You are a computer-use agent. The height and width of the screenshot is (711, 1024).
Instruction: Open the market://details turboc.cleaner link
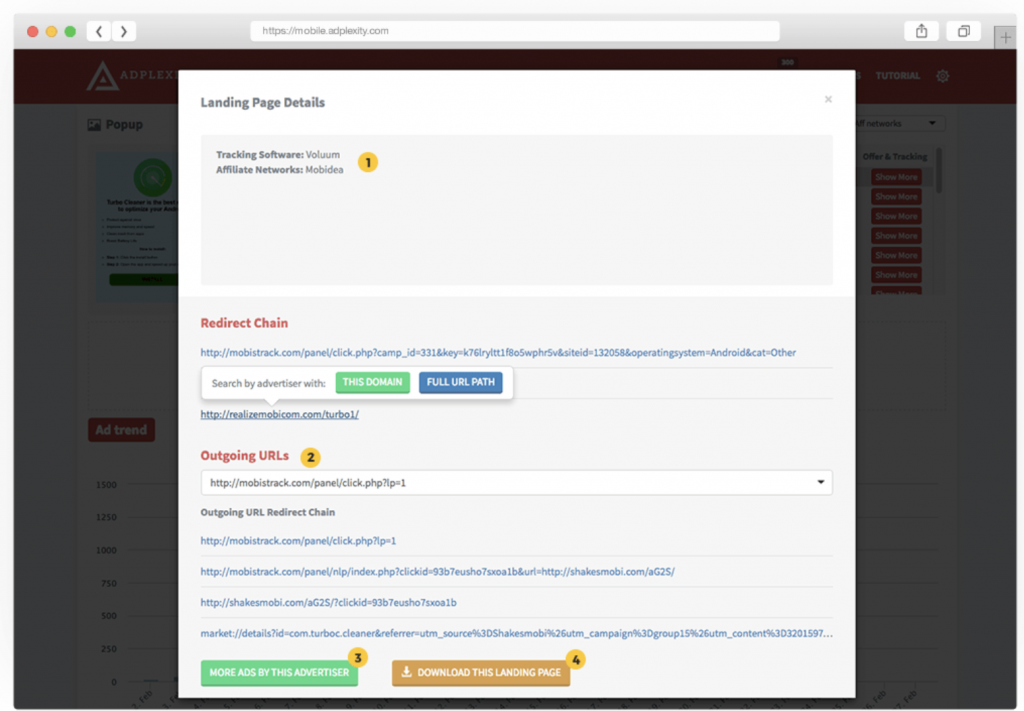pos(516,633)
